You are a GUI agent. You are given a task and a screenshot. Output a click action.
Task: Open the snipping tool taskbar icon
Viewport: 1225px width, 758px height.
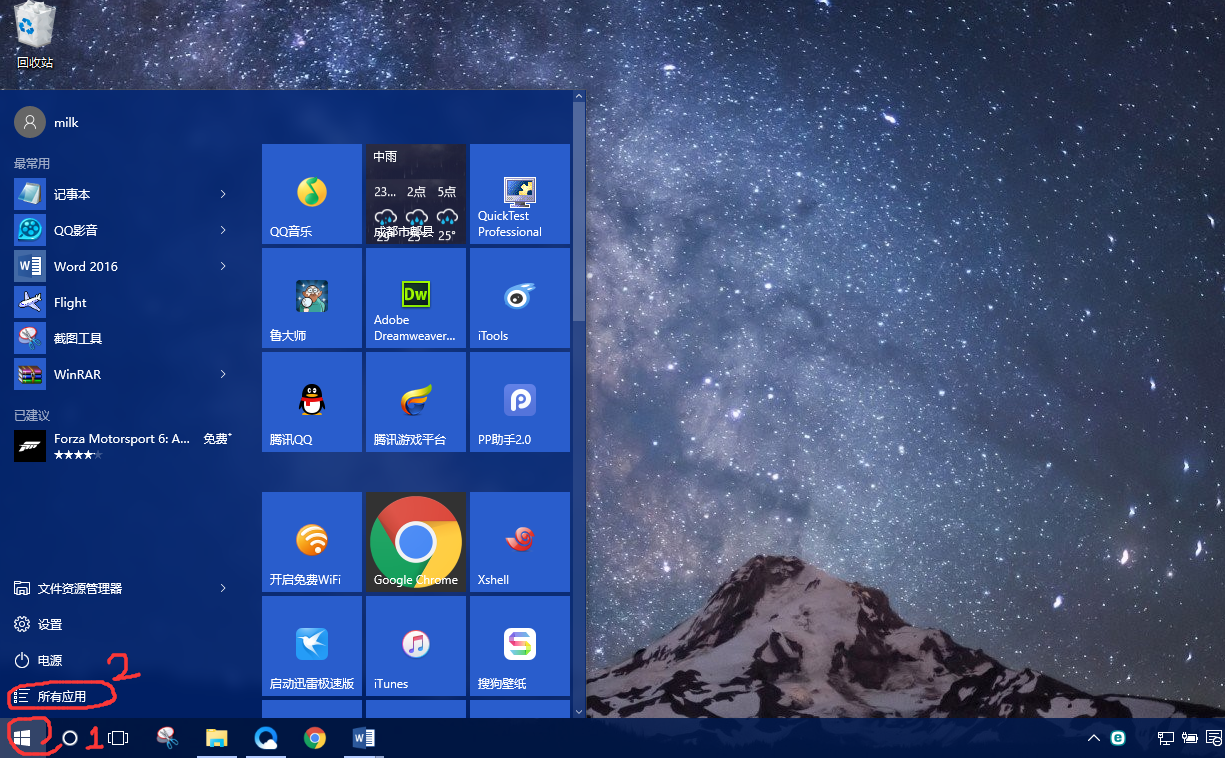coord(168,738)
